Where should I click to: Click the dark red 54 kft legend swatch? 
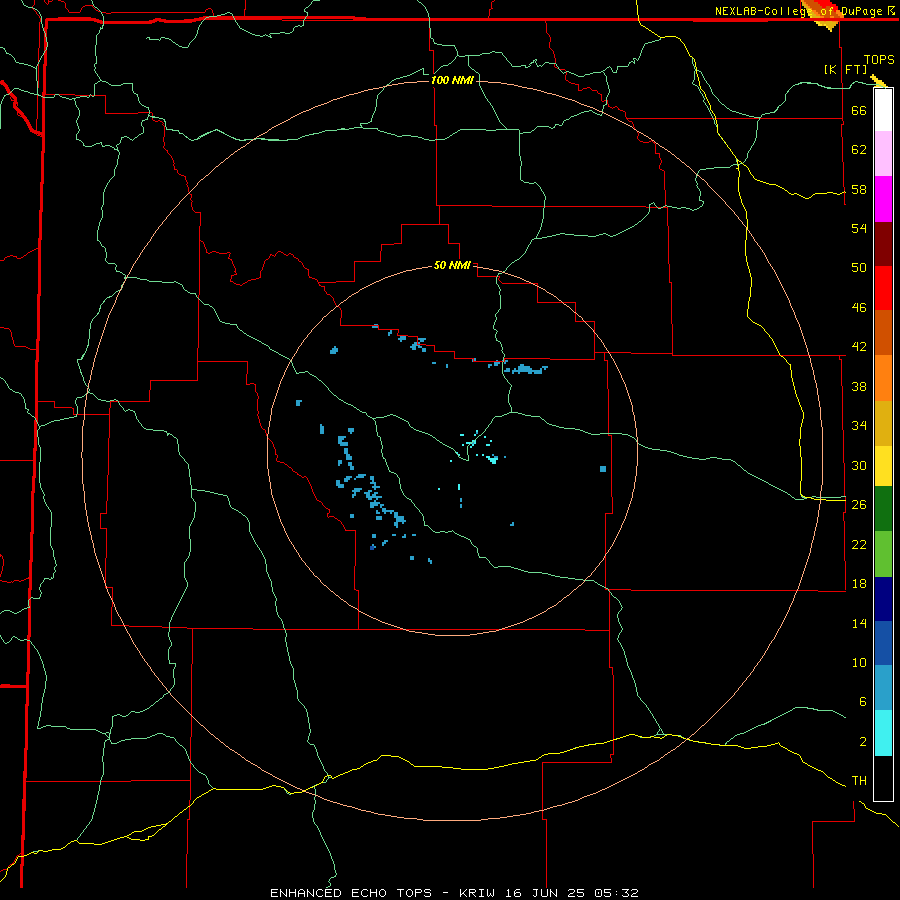tap(883, 244)
